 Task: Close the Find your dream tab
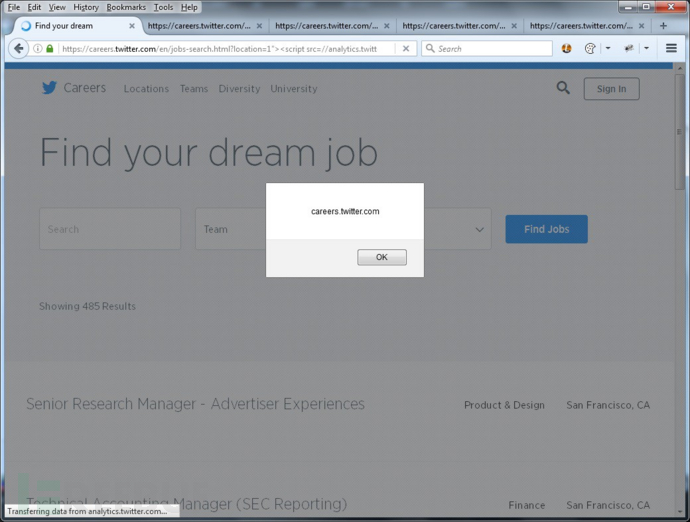132,26
